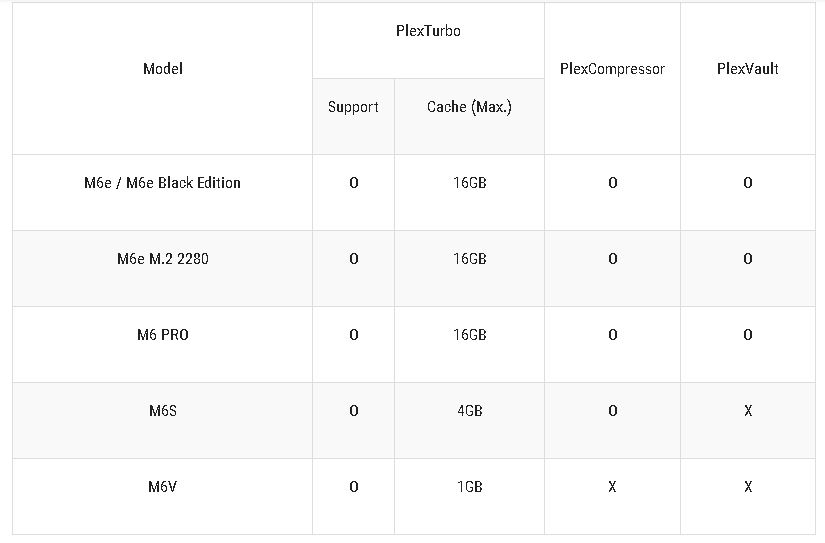Click the PlexCompressor column header
Viewport: 825px width, 543px height.
tap(612, 69)
